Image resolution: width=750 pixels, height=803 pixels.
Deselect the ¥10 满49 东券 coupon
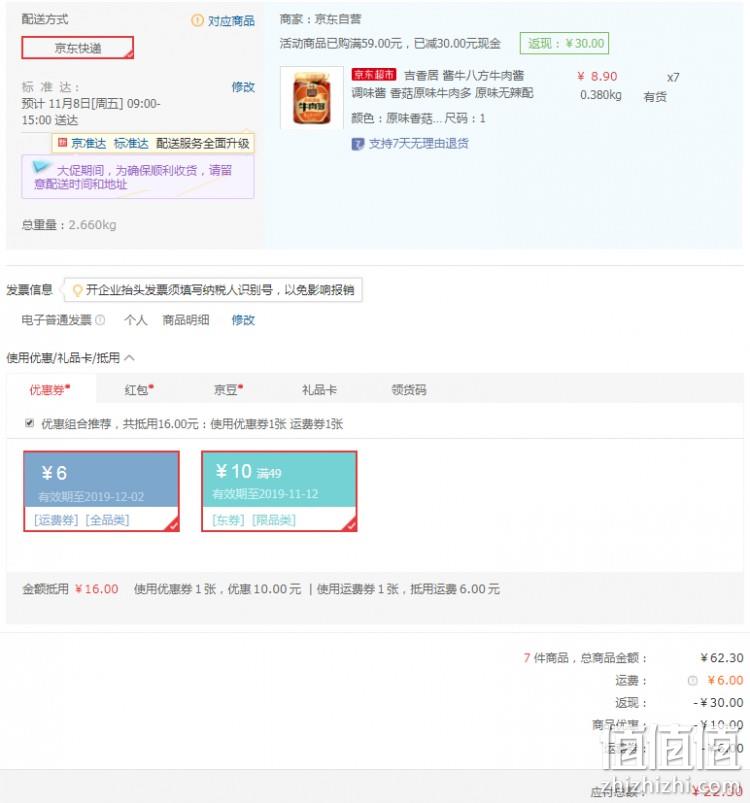coord(279,491)
